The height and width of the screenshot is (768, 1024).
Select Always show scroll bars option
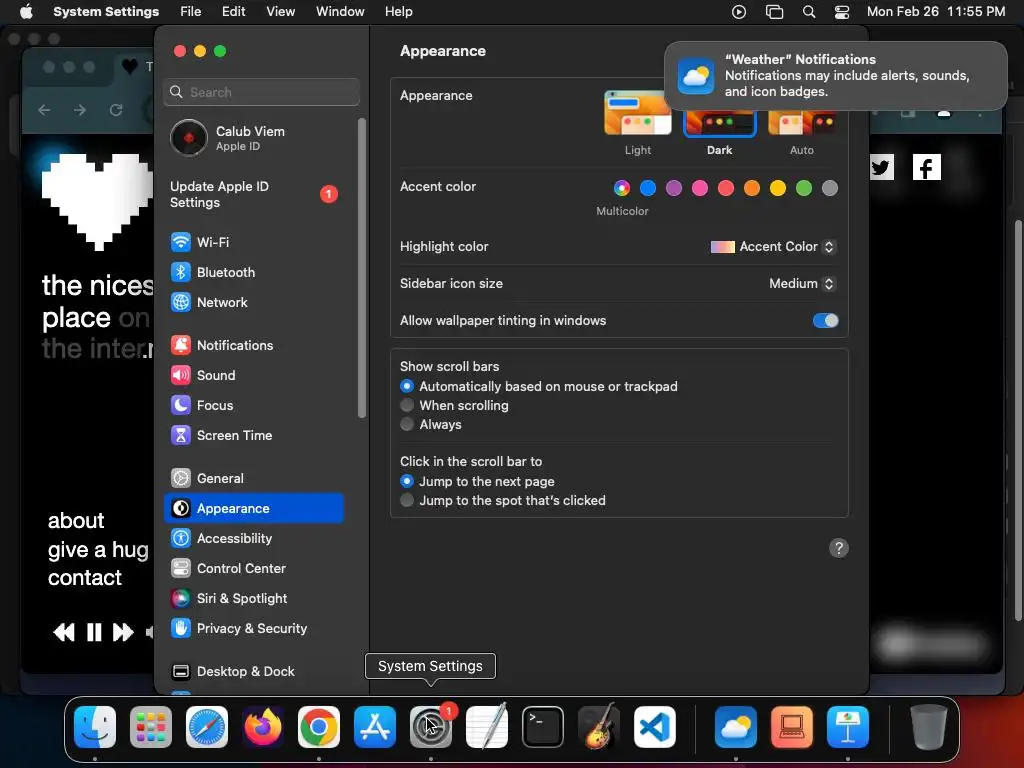click(407, 424)
